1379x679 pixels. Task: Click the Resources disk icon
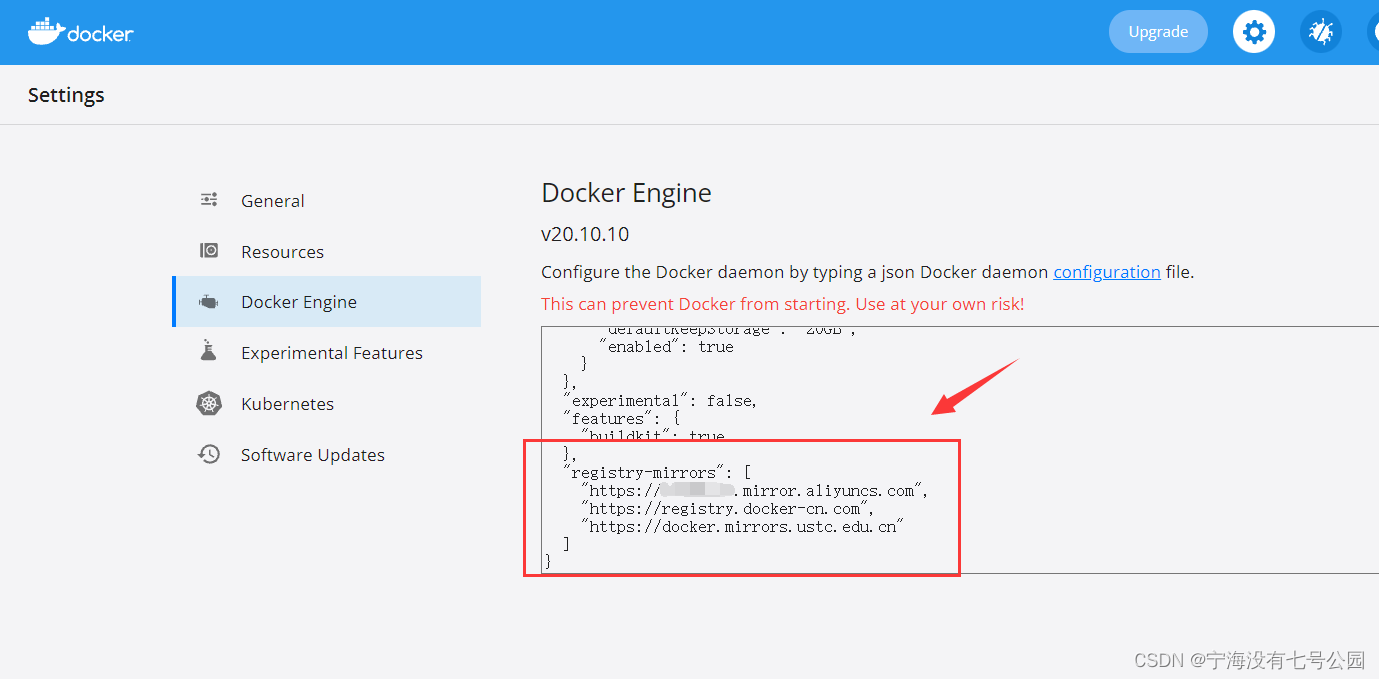(209, 251)
